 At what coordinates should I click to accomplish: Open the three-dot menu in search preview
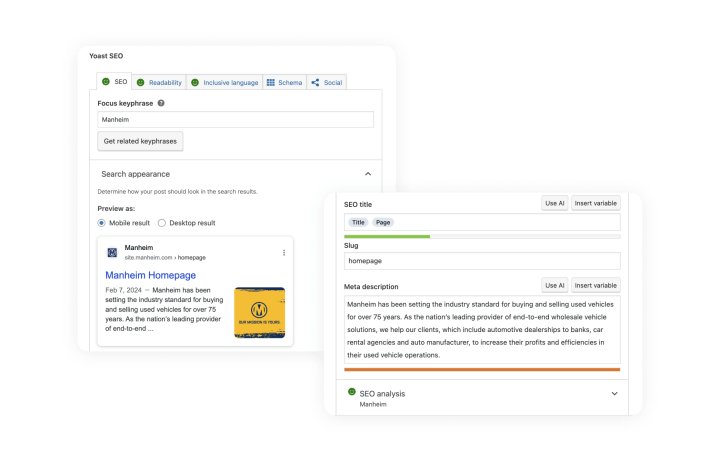click(284, 253)
